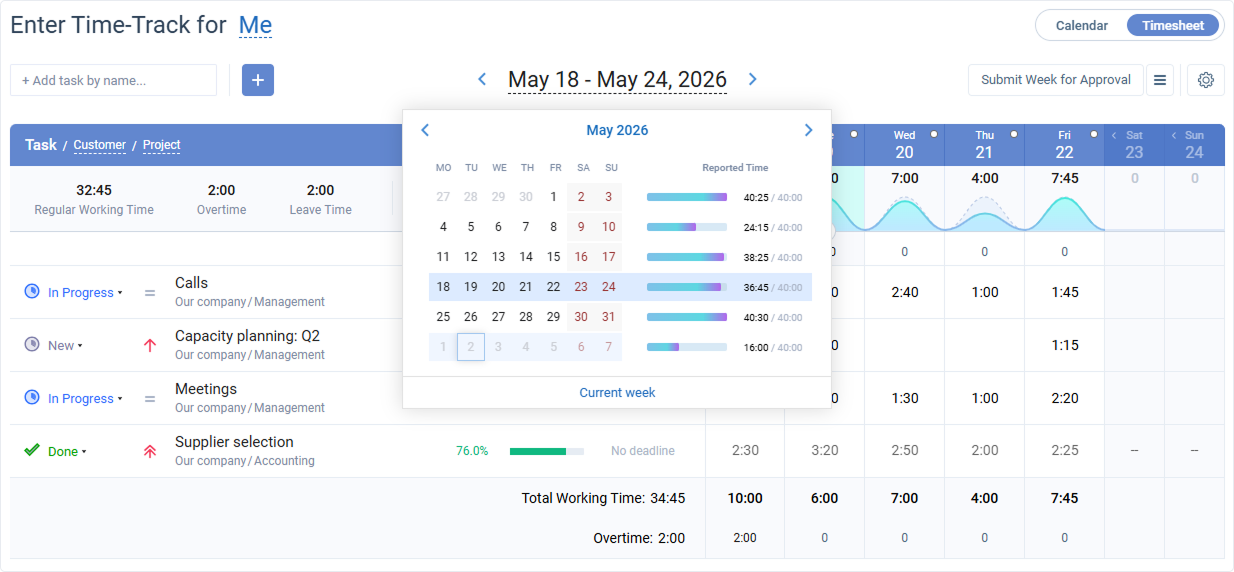Switch to Calendar view
Image resolution: width=1234 pixels, height=572 pixels.
coord(1082,26)
